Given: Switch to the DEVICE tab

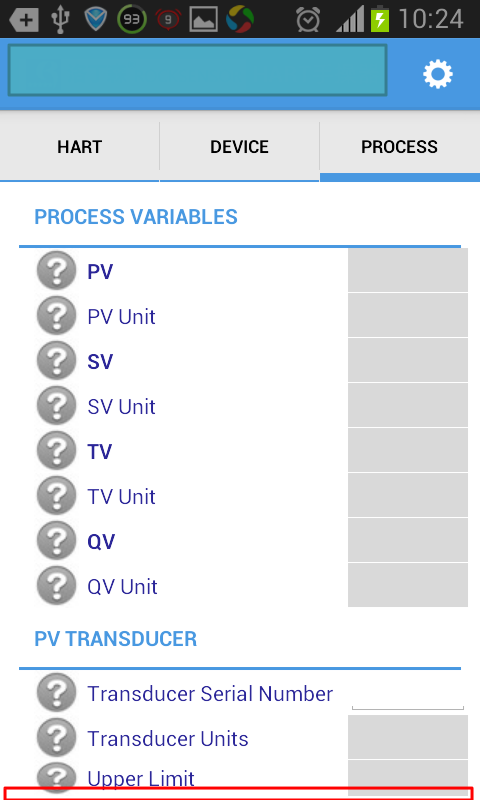Looking at the screenshot, I should point(239,147).
